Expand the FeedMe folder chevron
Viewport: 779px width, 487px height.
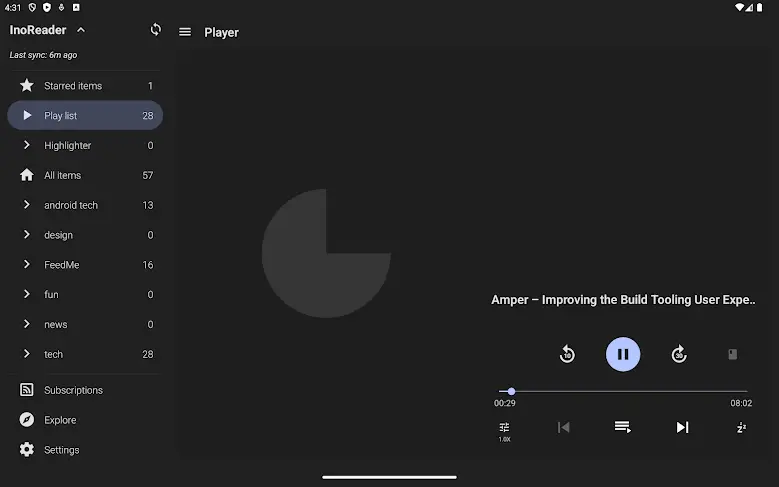(x=27, y=264)
